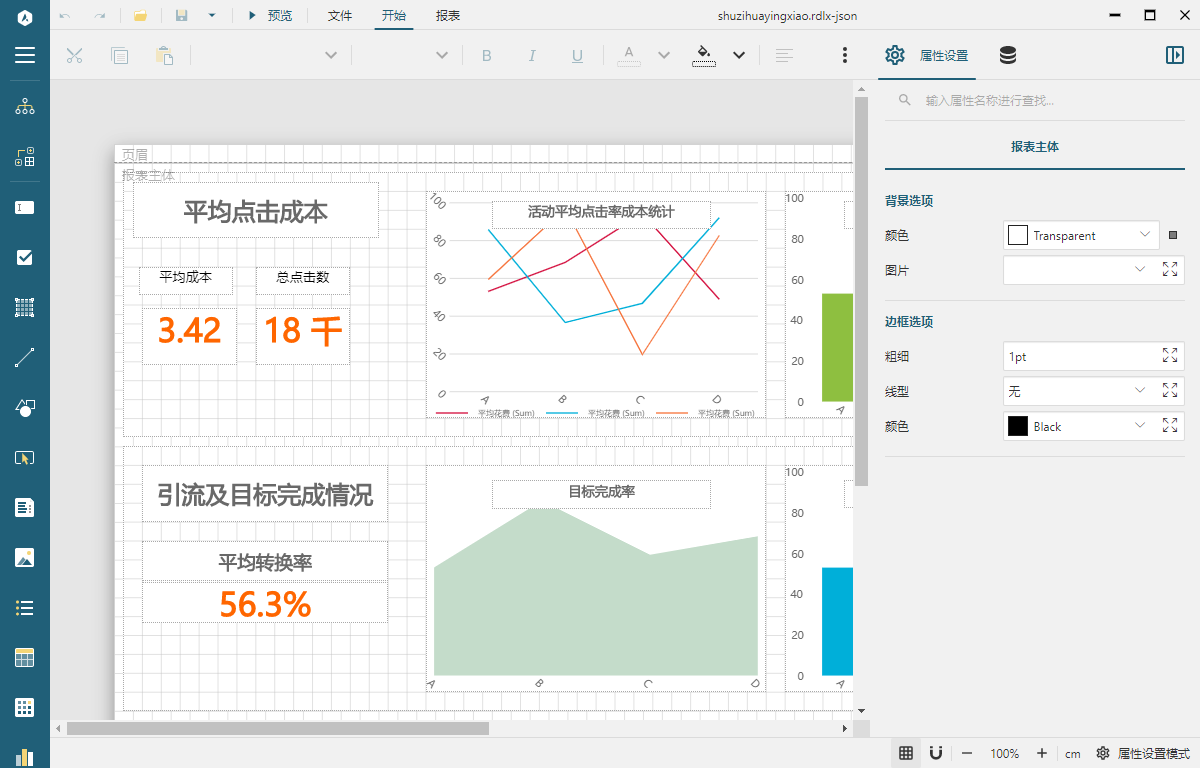Screen dimensions: 1200x768
Task: Collapse the properties side panel
Action: [1175, 56]
